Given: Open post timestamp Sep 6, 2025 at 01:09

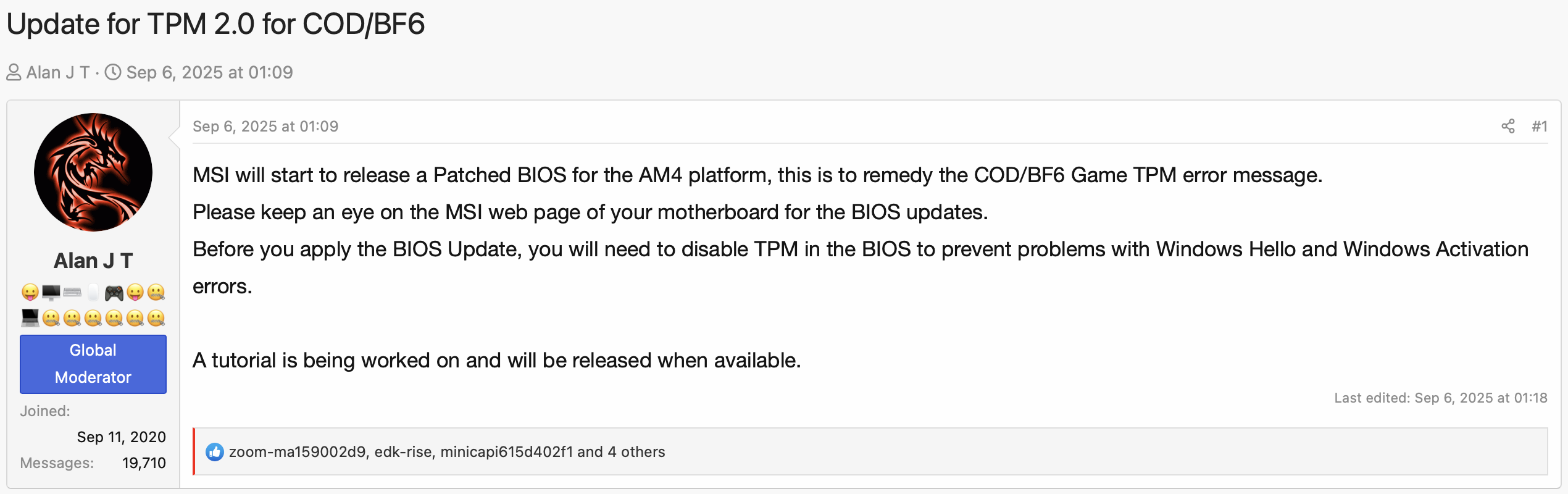Looking at the screenshot, I should tap(265, 127).
